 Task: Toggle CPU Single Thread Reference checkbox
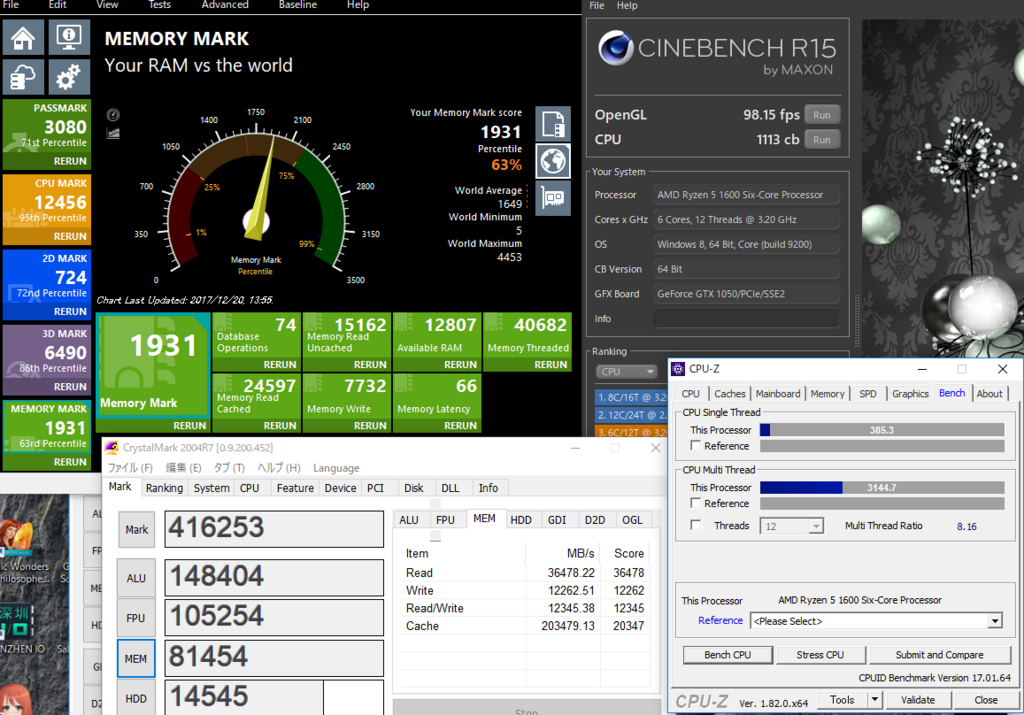tap(696, 445)
